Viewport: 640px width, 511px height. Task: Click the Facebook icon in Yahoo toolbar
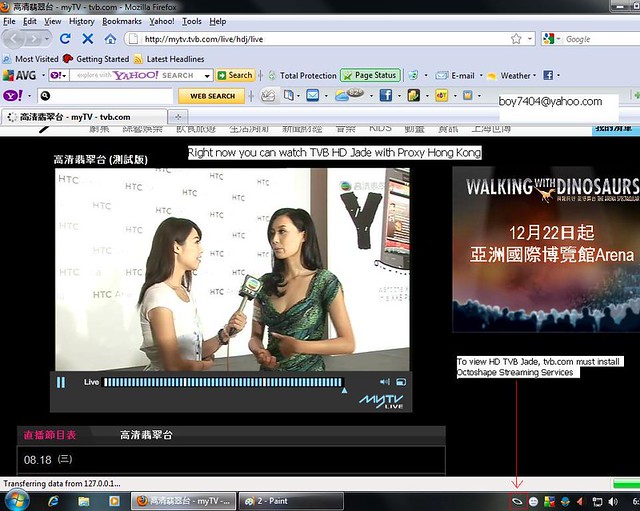[x=386, y=96]
